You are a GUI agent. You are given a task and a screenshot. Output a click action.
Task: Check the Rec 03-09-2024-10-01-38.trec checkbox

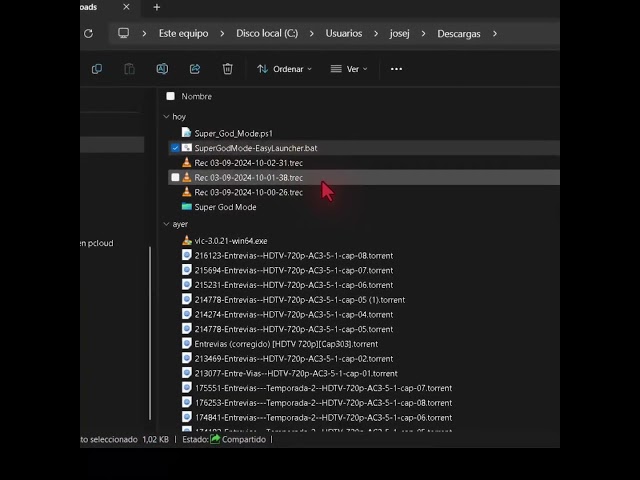pyautogui.click(x=175, y=177)
